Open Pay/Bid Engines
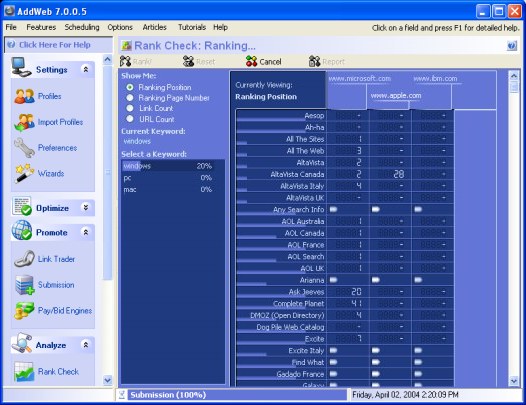Image resolution: width=526 pixels, height=405 pixels. click(53, 311)
